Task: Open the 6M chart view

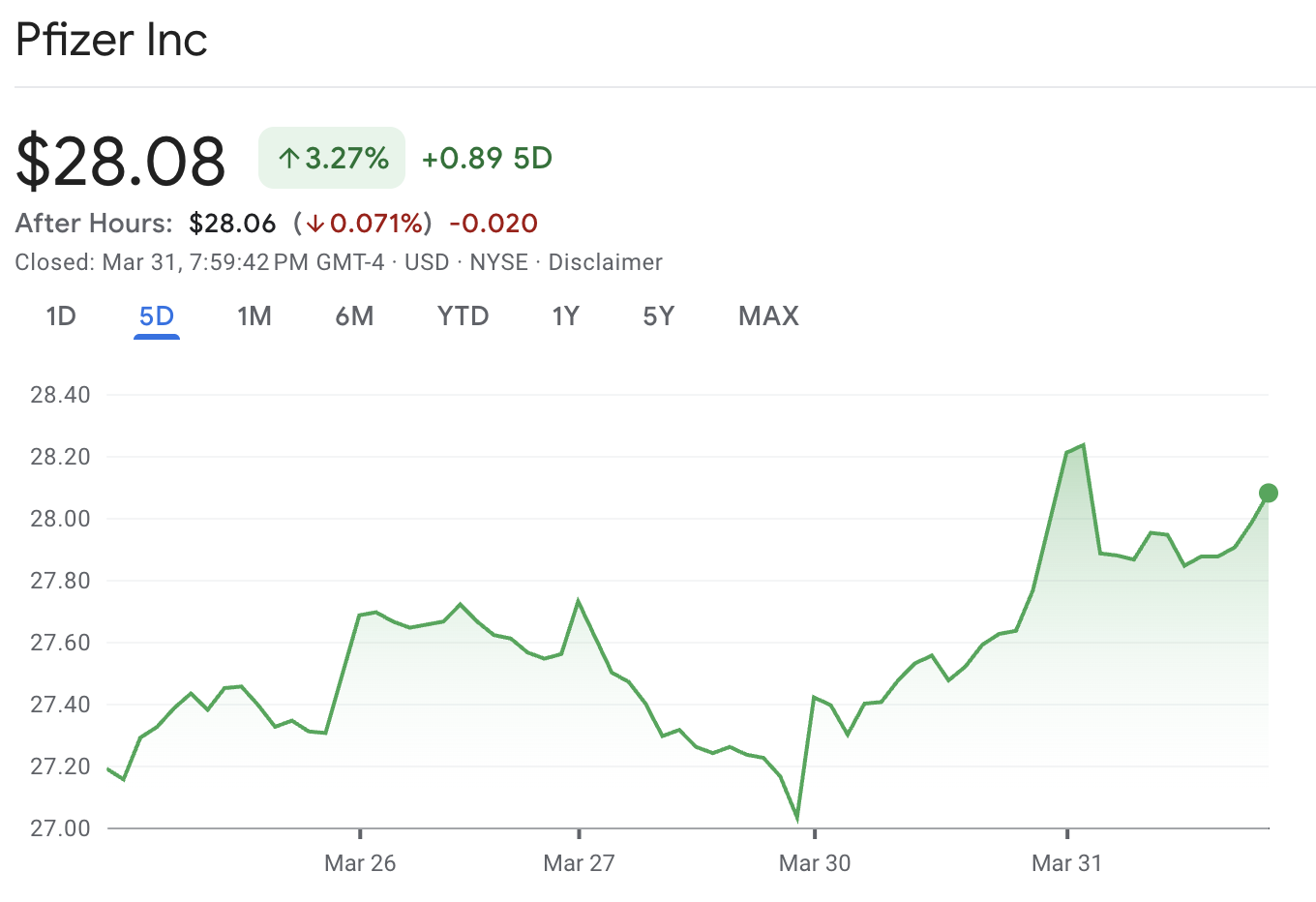Action: tap(354, 316)
